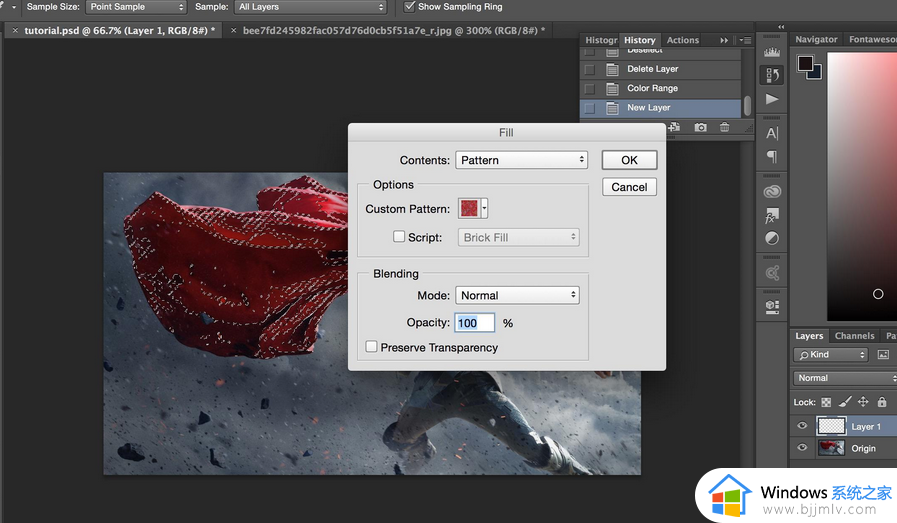The width and height of the screenshot is (897, 523).
Task: Open the Actions play icon in the dock
Action: point(772,99)
